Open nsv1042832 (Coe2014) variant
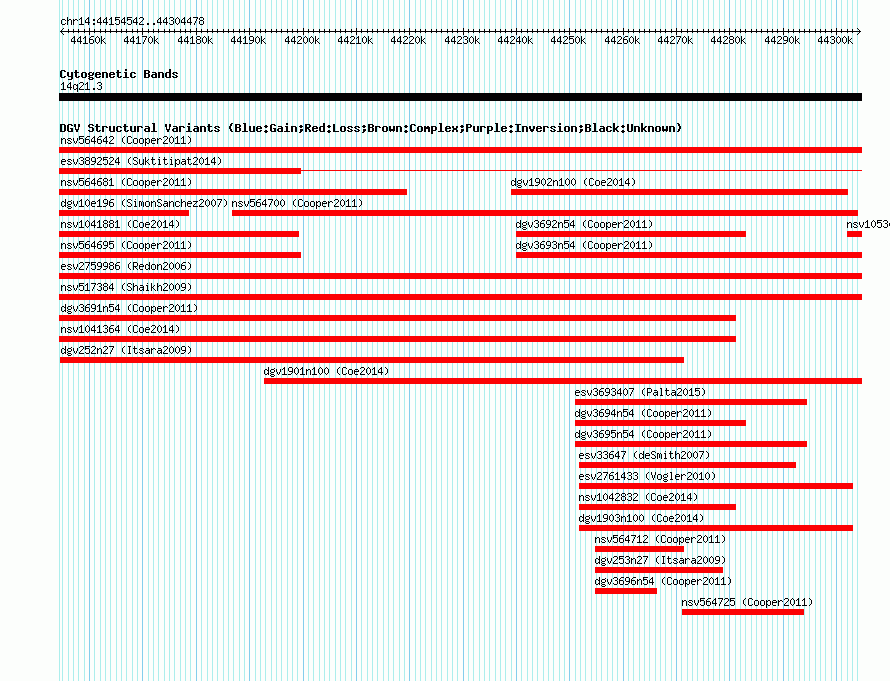The image size is (890, 681). [x=638, y=497]
